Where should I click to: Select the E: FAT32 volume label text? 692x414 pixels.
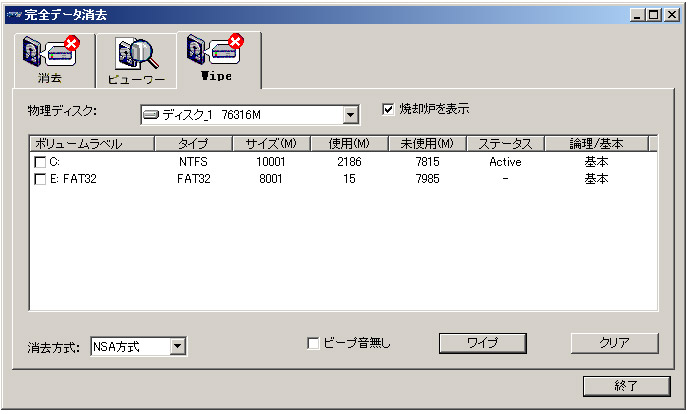73,179
